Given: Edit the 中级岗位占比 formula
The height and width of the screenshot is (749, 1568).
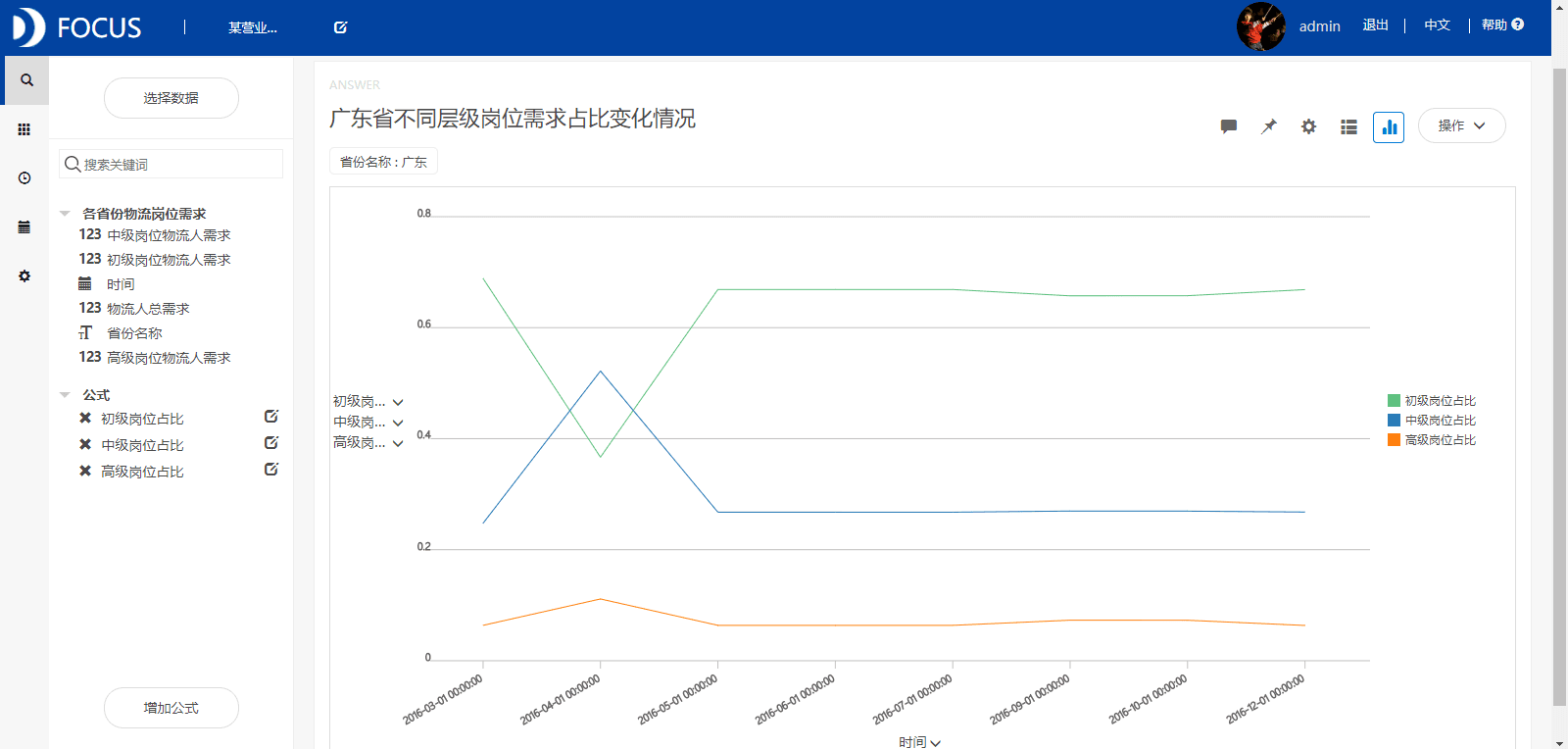Looking at the screenshot, I should pyautogui.click(x=271, y=443).
